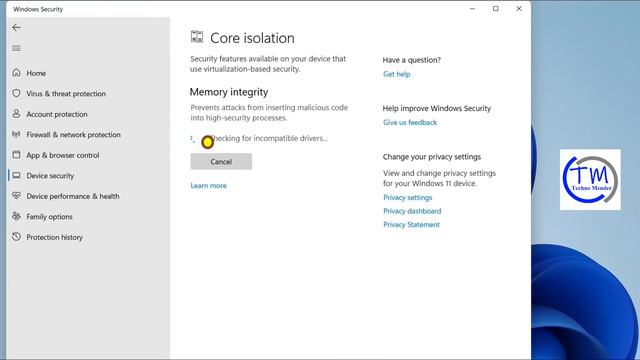Click the Protection history clock icon

tap(16, 236)
